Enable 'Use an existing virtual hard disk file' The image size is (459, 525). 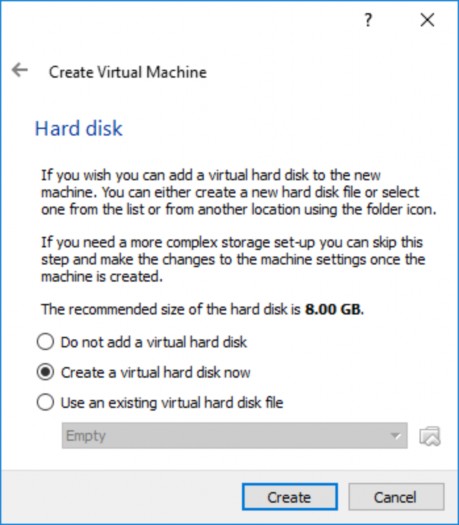click(45, 402)
